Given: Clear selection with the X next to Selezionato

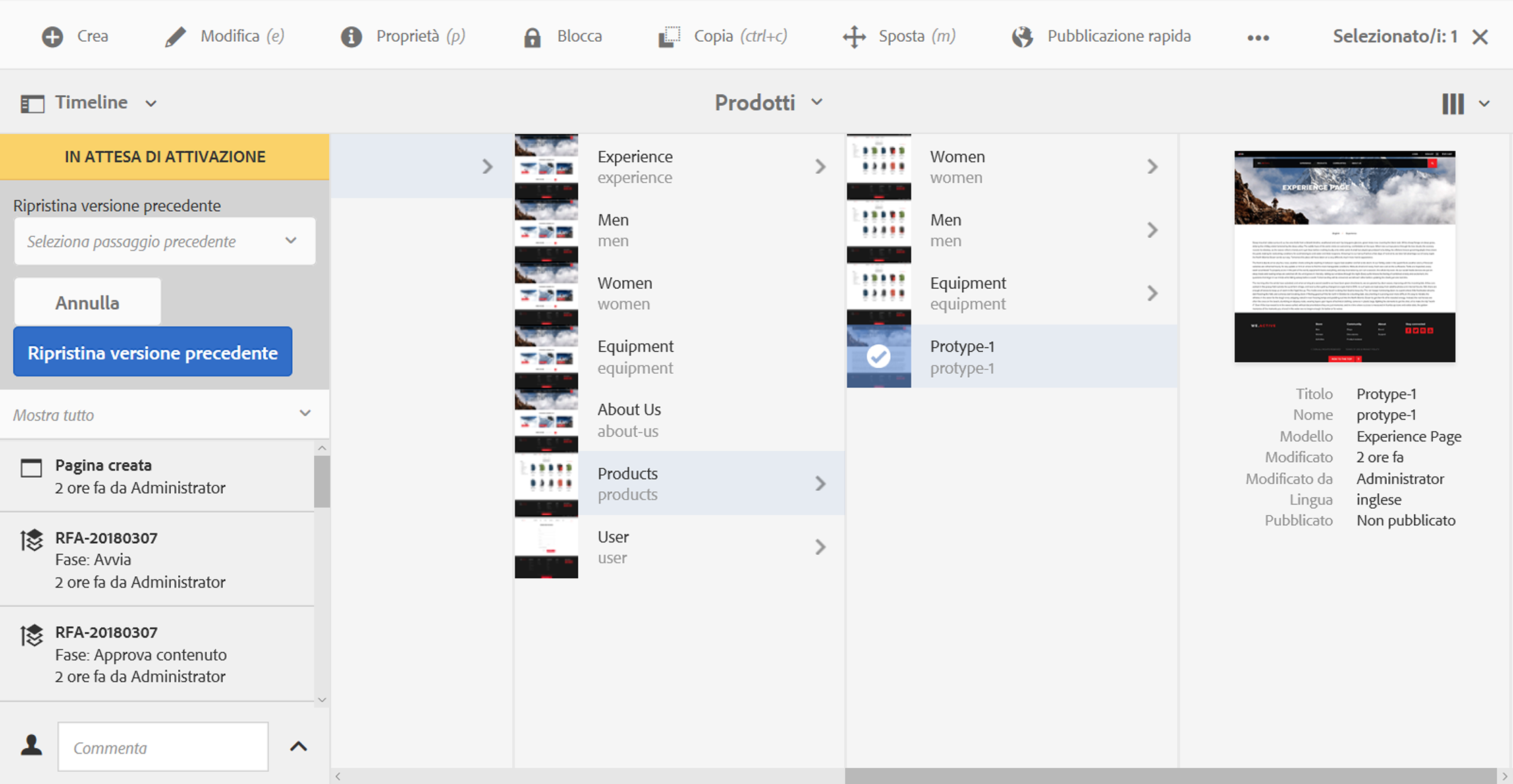Looking at the screenshot, I should pos(1480,37).
